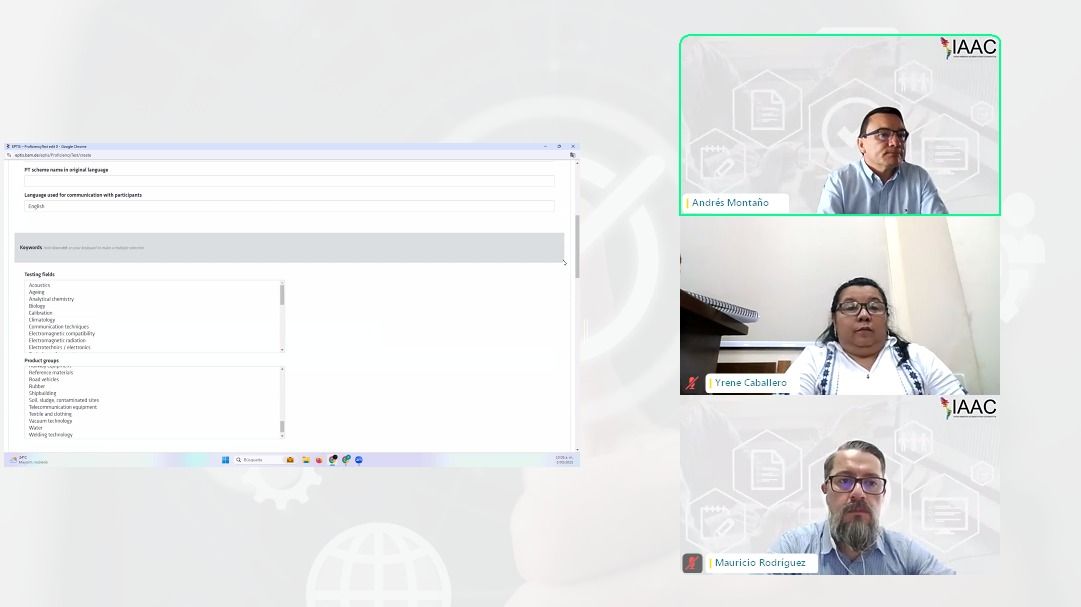This screenshot has width=1081, height=607.
Task: Click the site info icon in address bar
Action: [x=9, y=155]
